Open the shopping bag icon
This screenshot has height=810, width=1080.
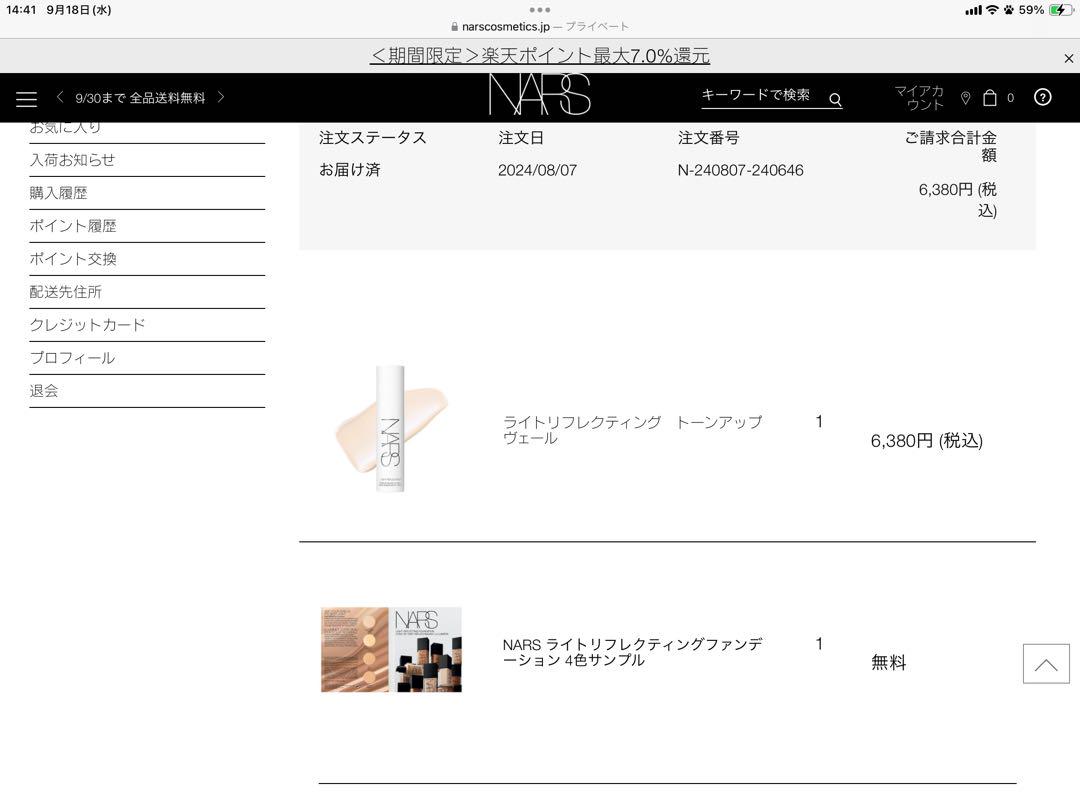pos(990,97)
